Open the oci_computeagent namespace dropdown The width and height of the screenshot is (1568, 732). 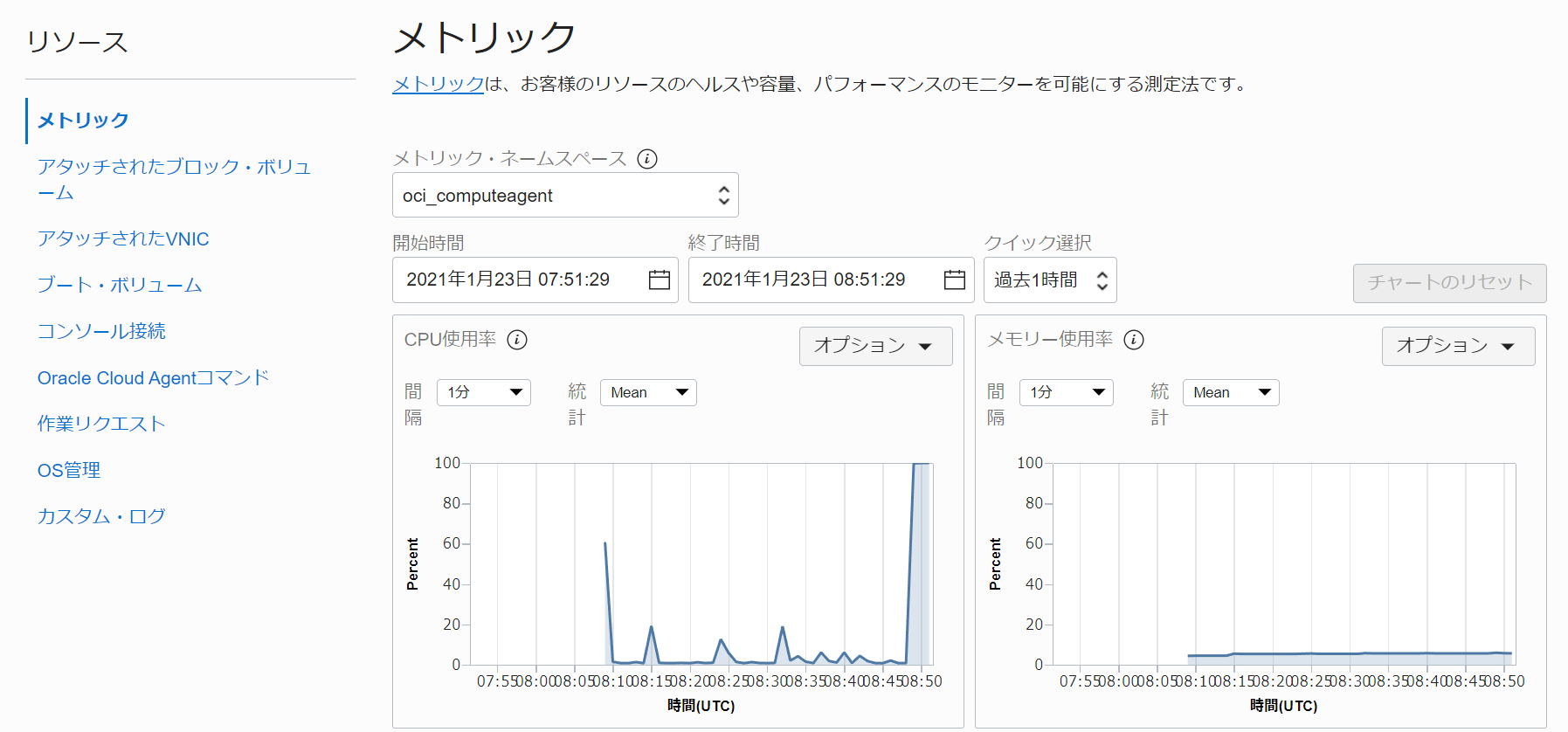click(x=564, y=196)
